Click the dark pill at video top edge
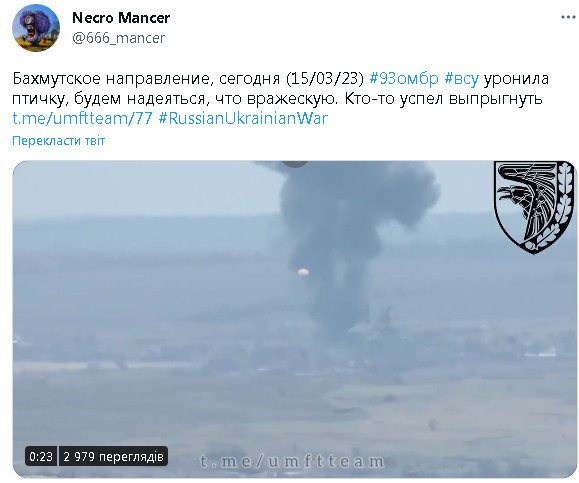This screenshot has height=483, width=579. (x=295, y=164)
